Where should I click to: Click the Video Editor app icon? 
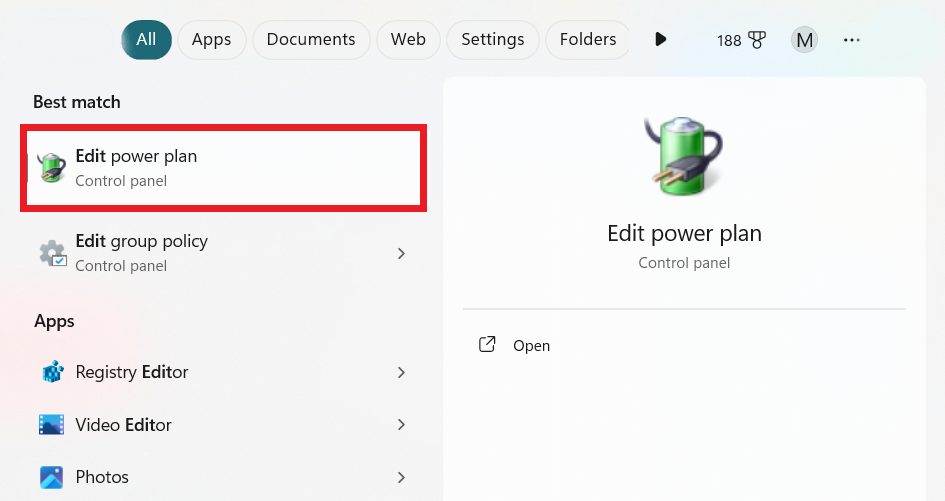pyautogui.click(x=52, y=425)
